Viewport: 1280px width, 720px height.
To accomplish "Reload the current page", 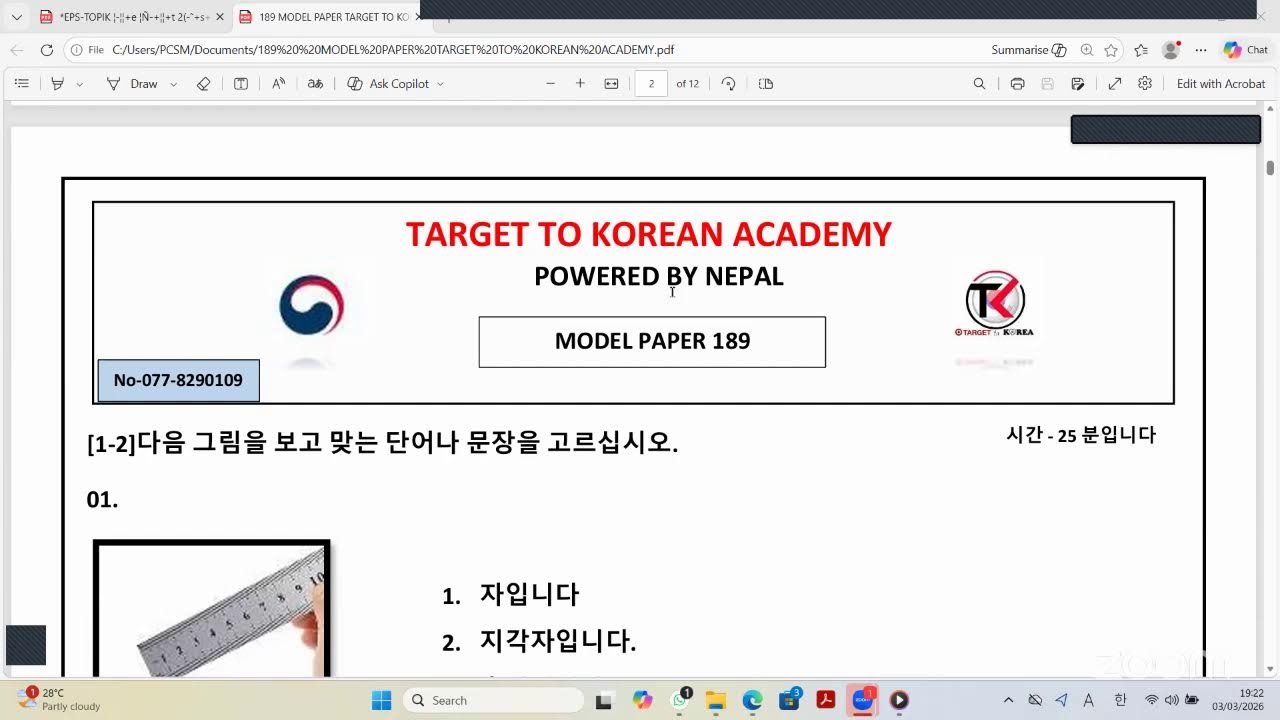I will (47, 50).
